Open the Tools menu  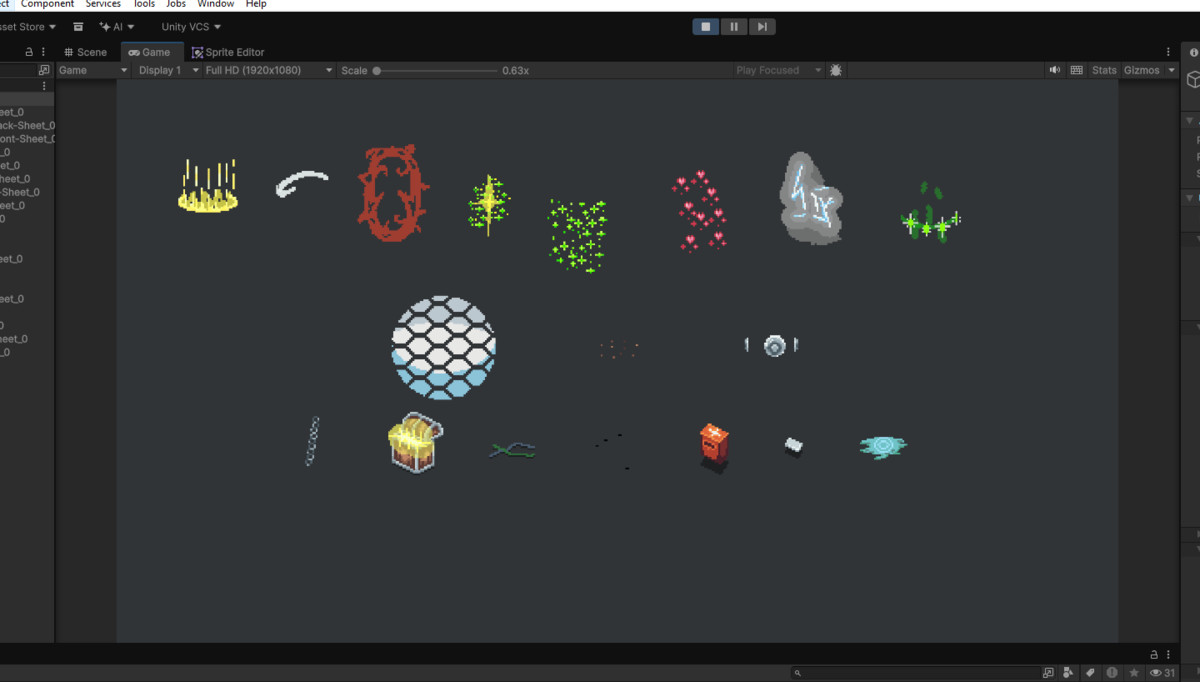[144, 4]
